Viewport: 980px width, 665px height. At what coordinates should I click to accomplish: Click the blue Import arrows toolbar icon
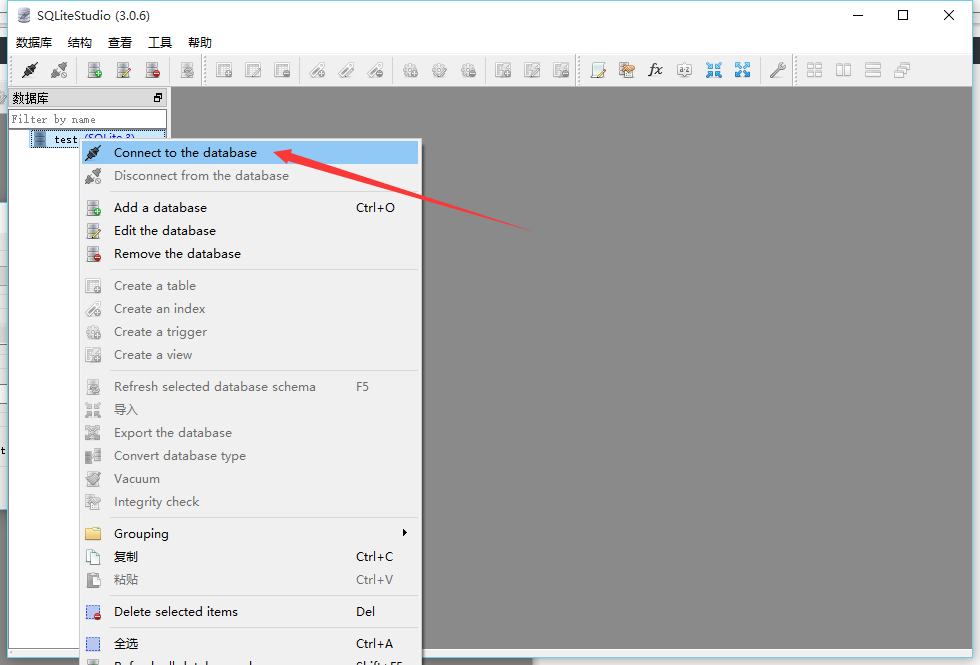click(714, 70)
